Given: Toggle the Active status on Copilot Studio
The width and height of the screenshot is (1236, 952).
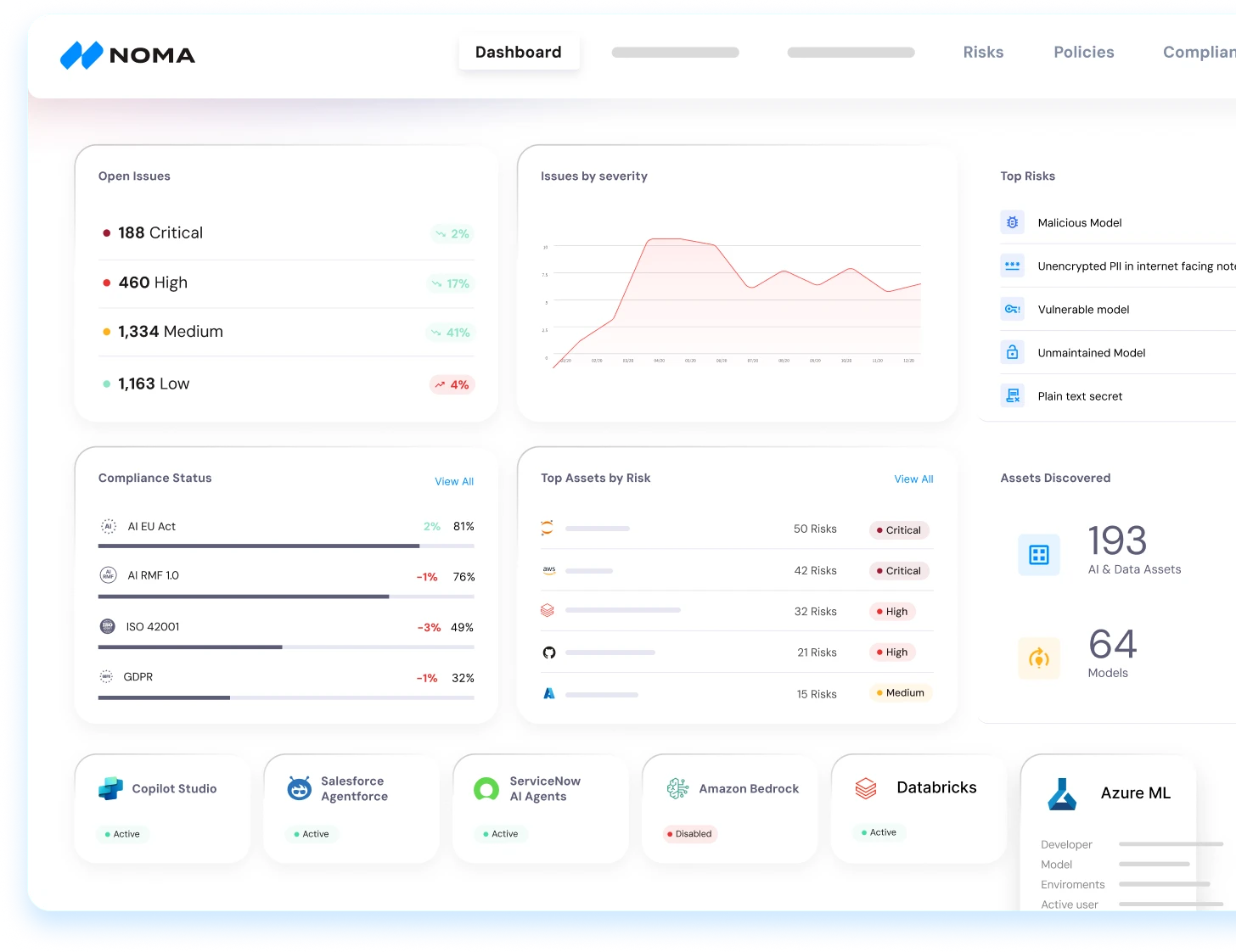Looking at the screenshot, I should pos(122,834).
